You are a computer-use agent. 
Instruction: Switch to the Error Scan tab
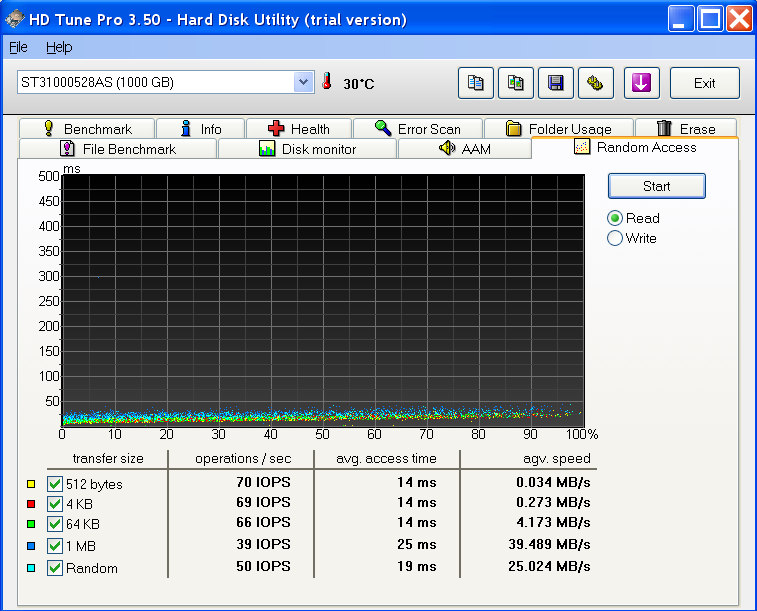point(417,129)
